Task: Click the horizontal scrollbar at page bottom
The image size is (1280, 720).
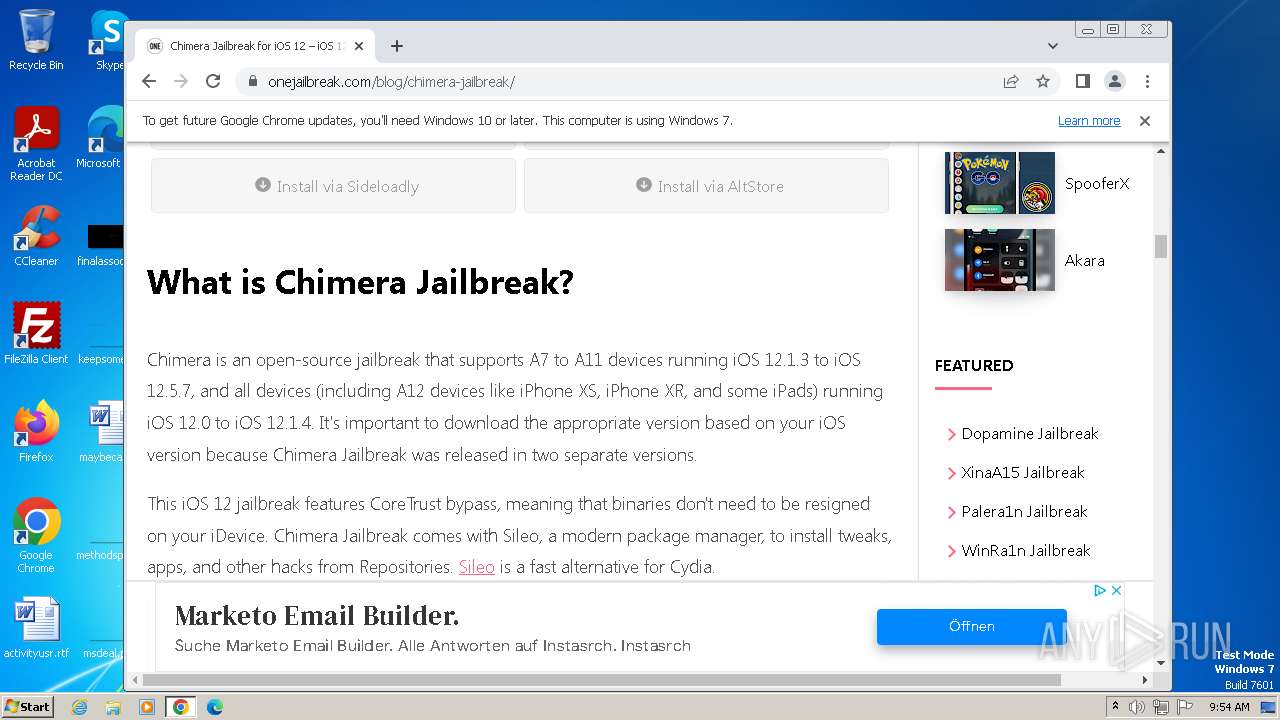Action: [601, 680]
